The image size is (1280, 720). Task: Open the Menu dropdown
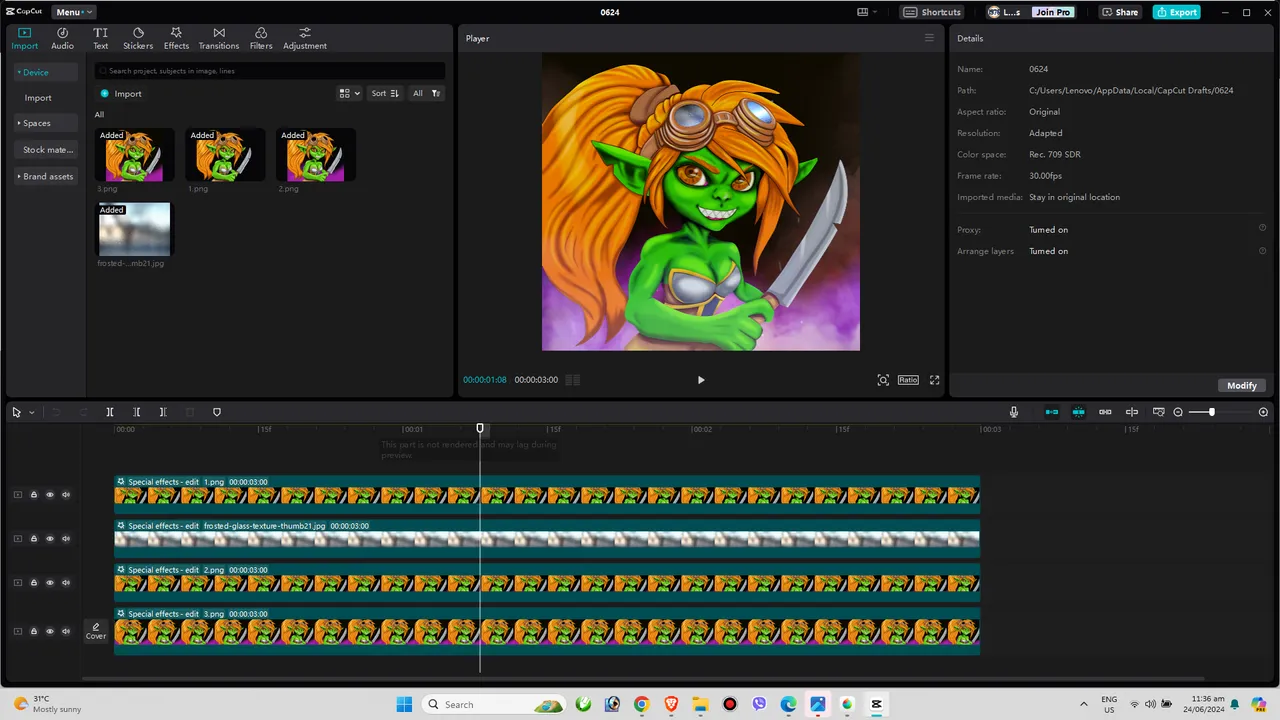pos(74,12)
